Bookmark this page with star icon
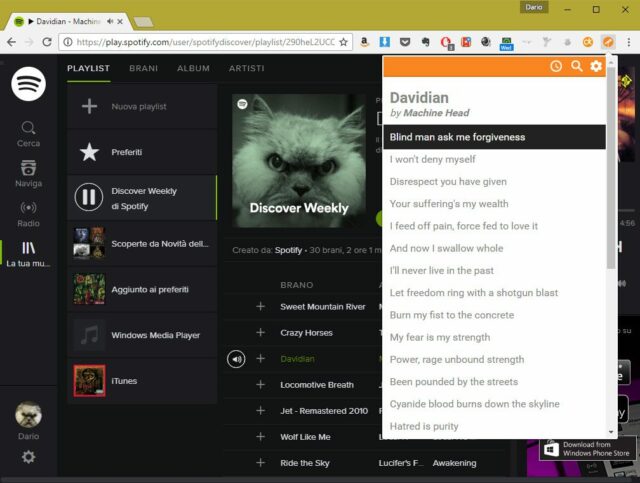This screenshot has height=483, width=640. point(344,42)
